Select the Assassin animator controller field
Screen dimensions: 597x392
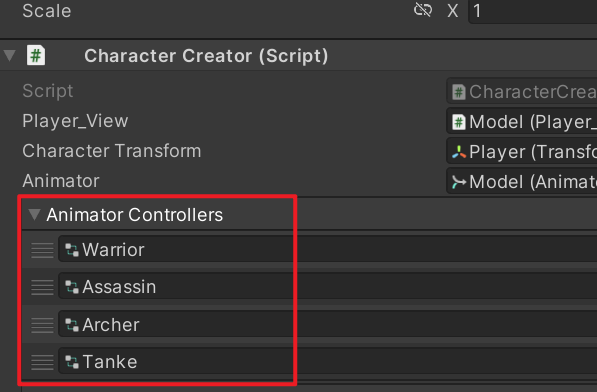pyautogui.click(x=327, y=287)
